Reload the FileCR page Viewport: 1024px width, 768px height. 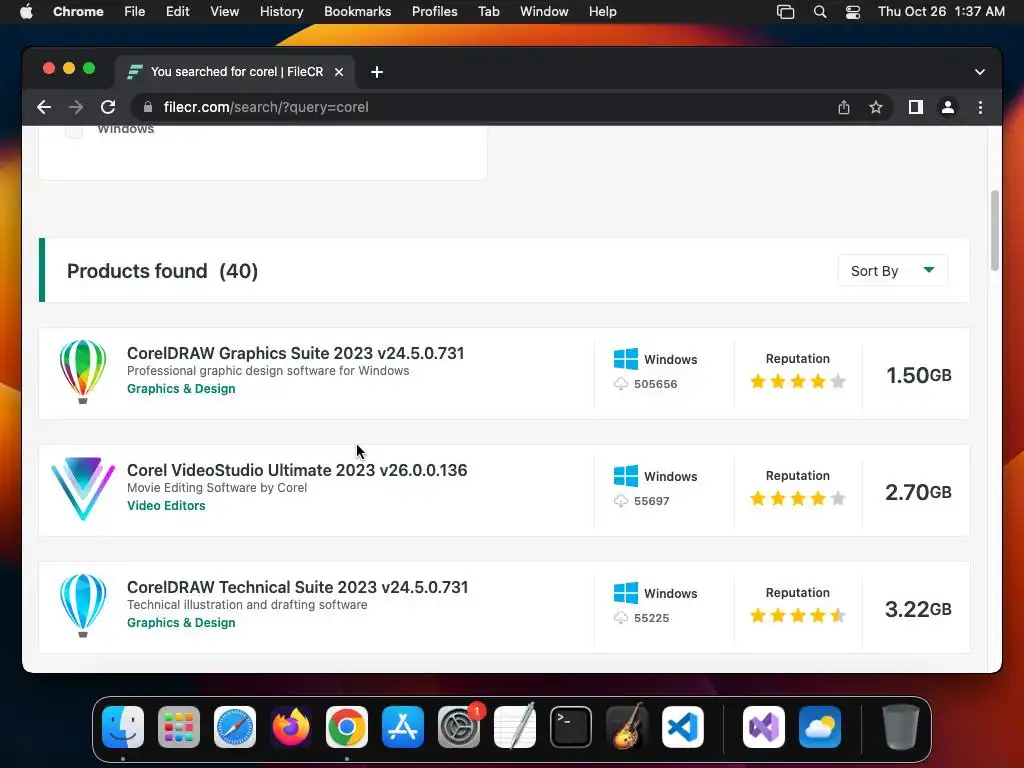tap(108, 107)
